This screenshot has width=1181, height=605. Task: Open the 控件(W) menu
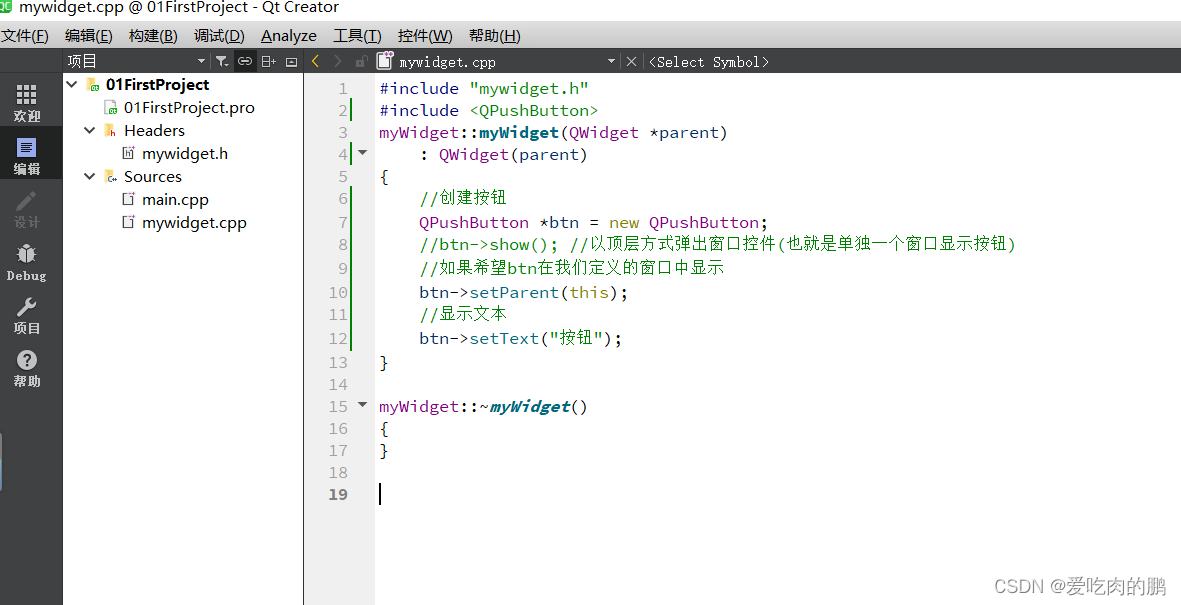[426, 35]
